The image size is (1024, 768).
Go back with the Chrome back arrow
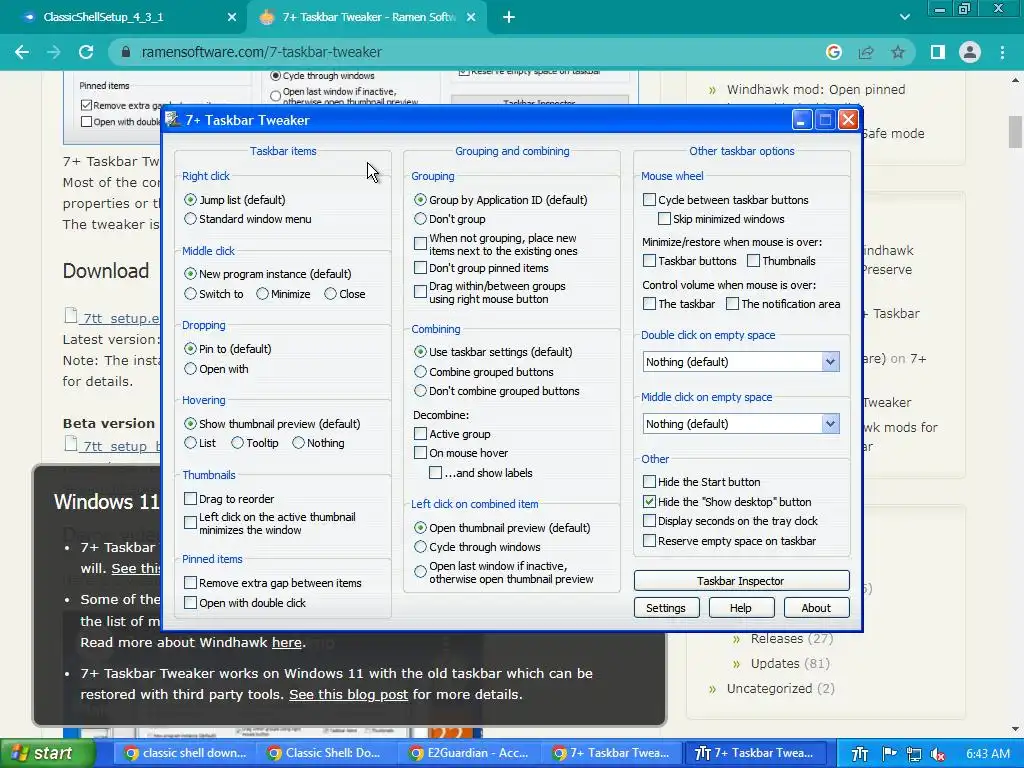point(22,52)
